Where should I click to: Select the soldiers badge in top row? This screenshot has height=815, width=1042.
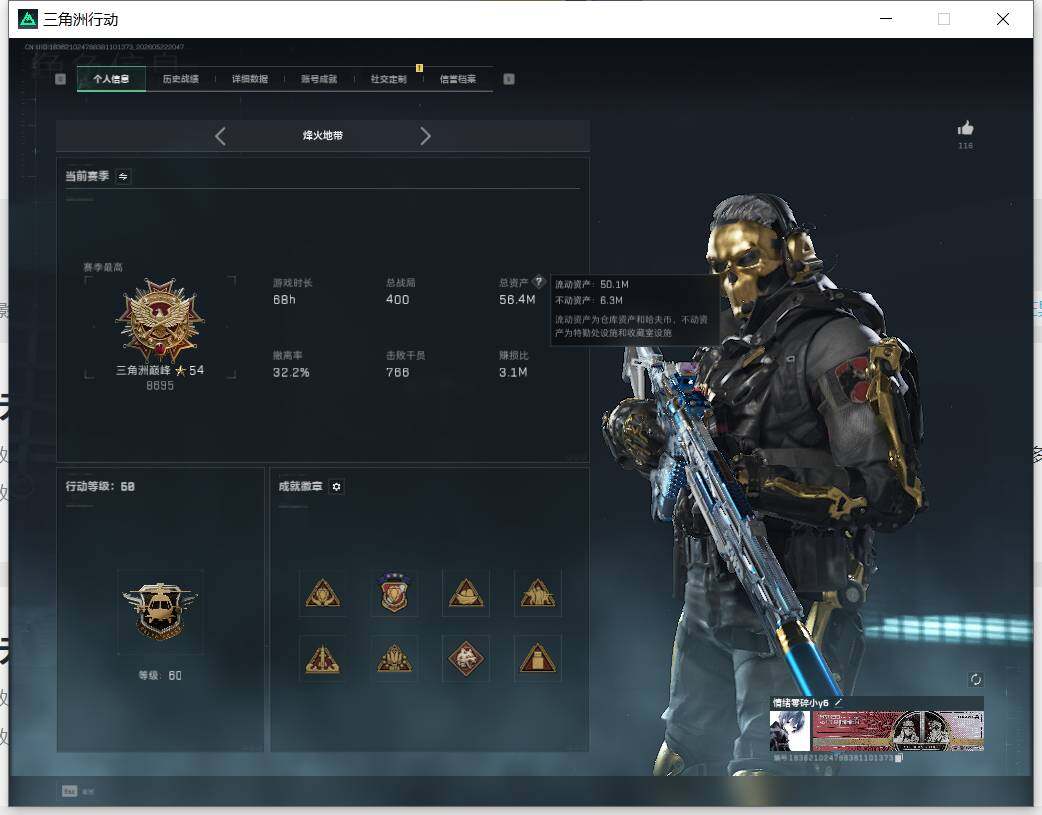[x=538, y=593]
